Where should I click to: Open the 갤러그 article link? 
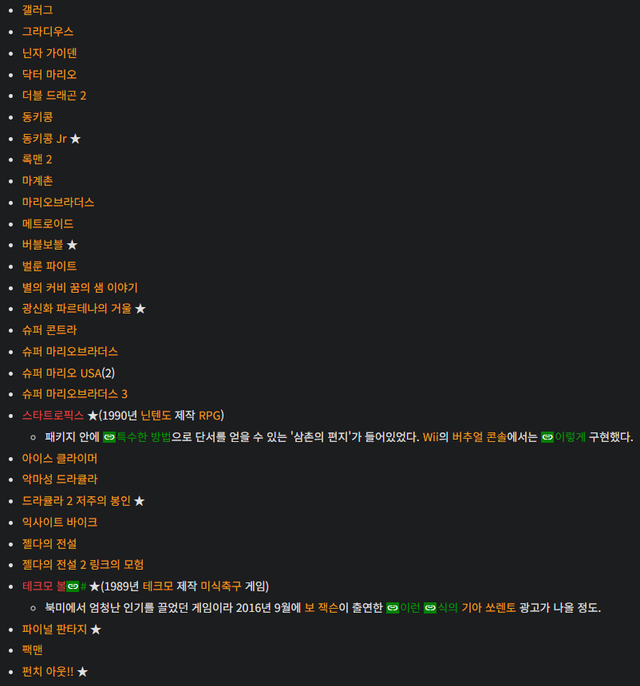pos(38,10)
